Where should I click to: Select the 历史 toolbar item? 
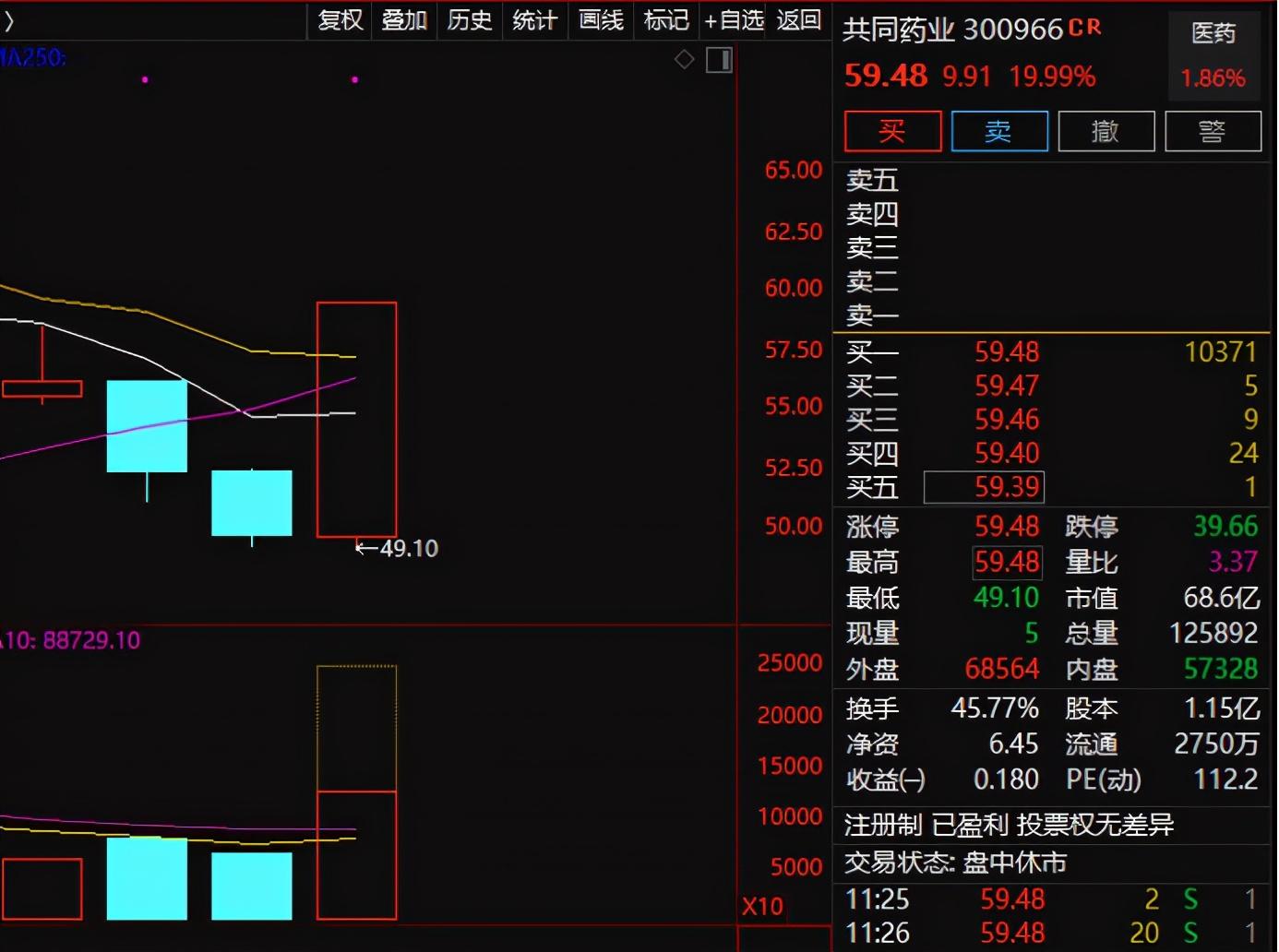click(x=470, y=19)
